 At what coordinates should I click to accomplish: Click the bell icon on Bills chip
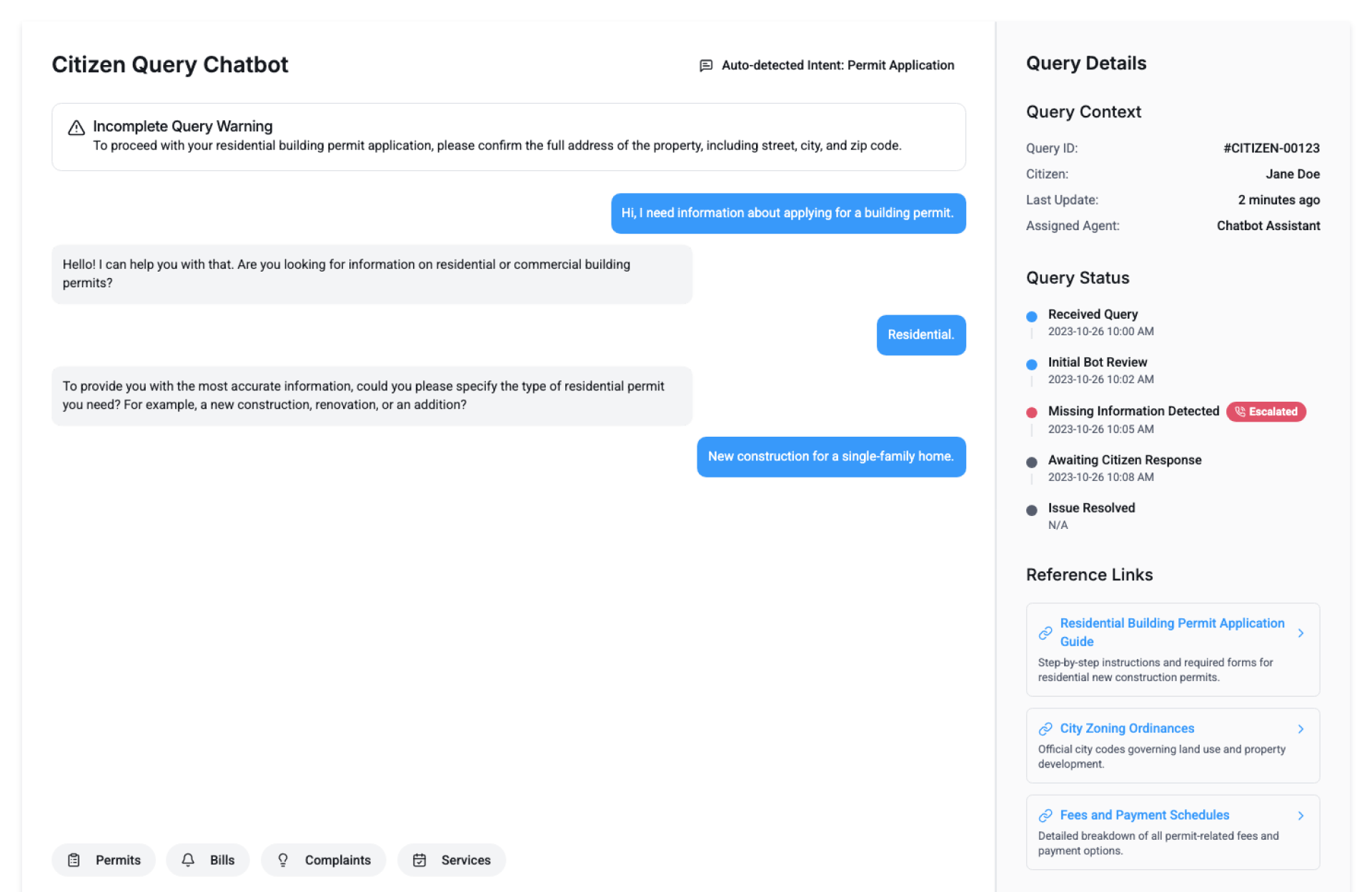coord(188,860)
